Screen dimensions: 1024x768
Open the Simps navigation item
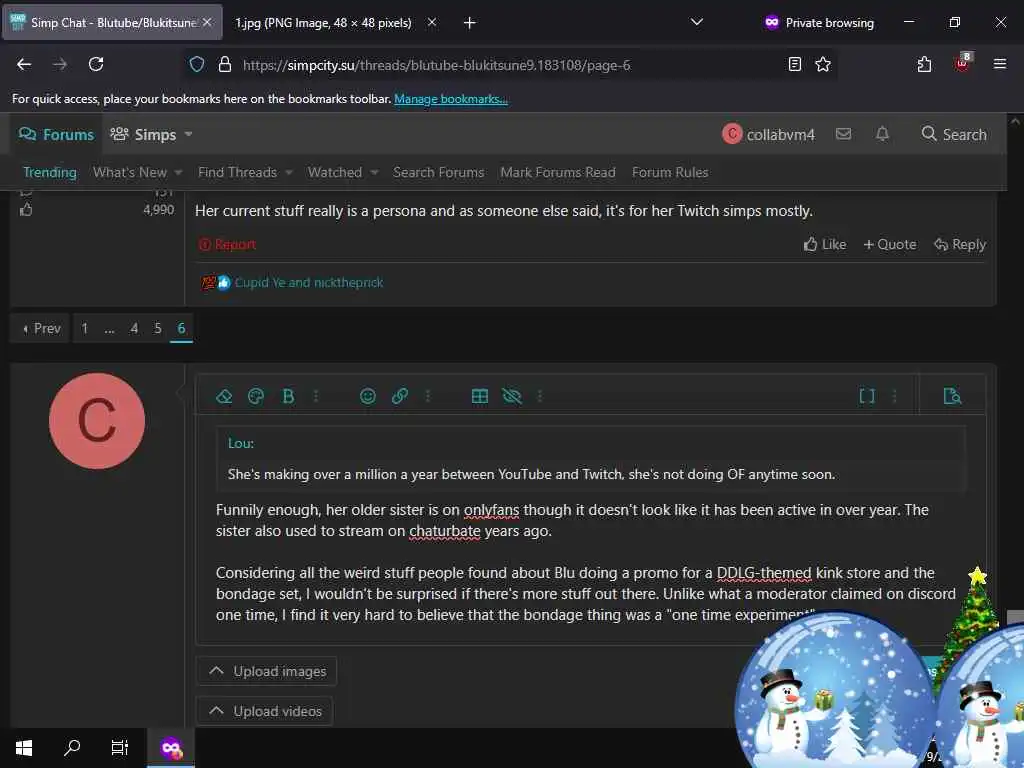[x=143, y=135]
